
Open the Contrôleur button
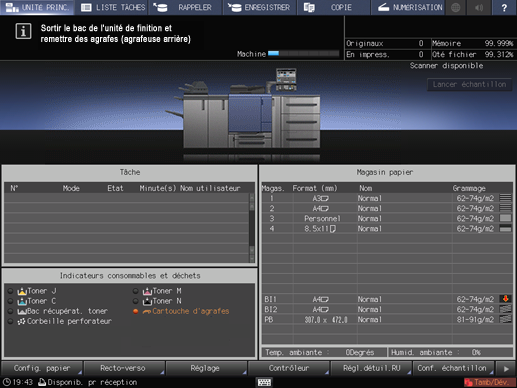coord(289,368)
